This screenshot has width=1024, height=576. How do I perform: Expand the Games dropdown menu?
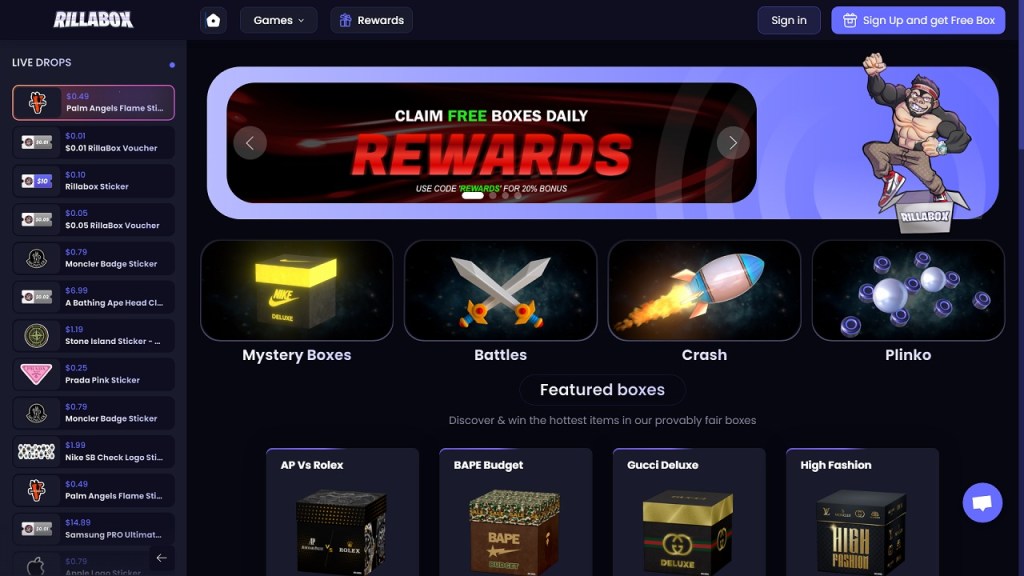279,20
